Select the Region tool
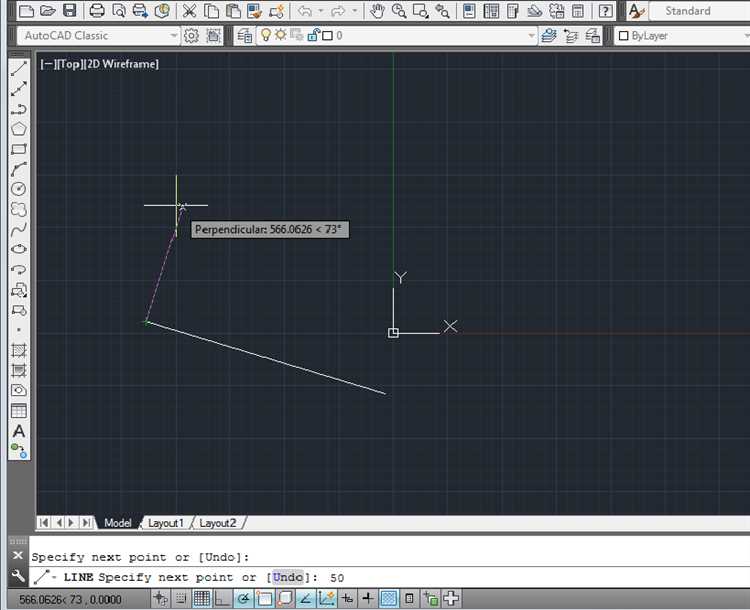Viewport: 750px width, 610px height. click(19, 390)
